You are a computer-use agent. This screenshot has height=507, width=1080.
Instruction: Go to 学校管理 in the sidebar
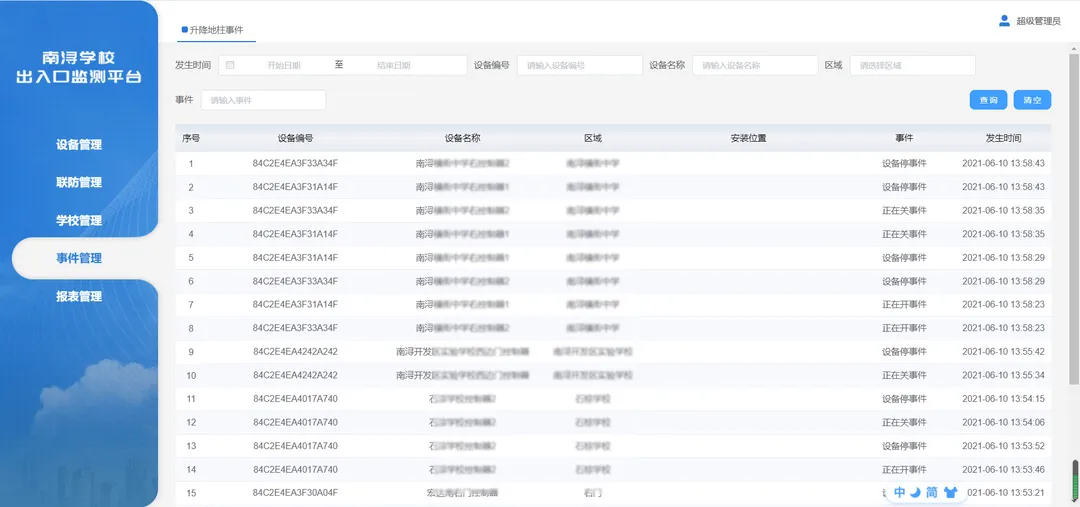[79, 221]
